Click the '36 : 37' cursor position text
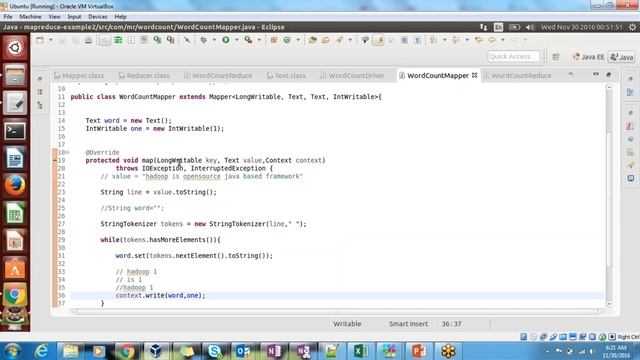This screenshot has width=640, height=360. (x=451, y=324)
